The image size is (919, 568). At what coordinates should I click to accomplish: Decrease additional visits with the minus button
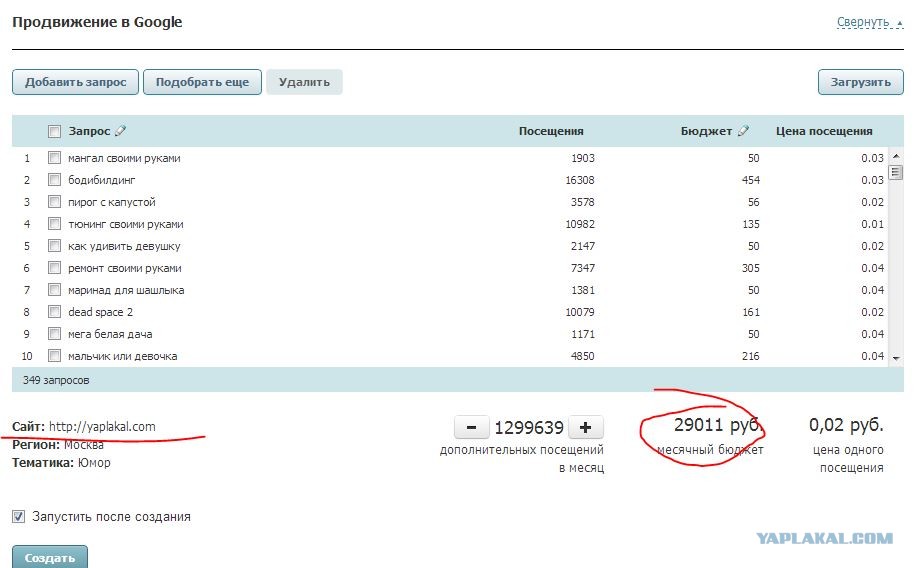(471, 428)
